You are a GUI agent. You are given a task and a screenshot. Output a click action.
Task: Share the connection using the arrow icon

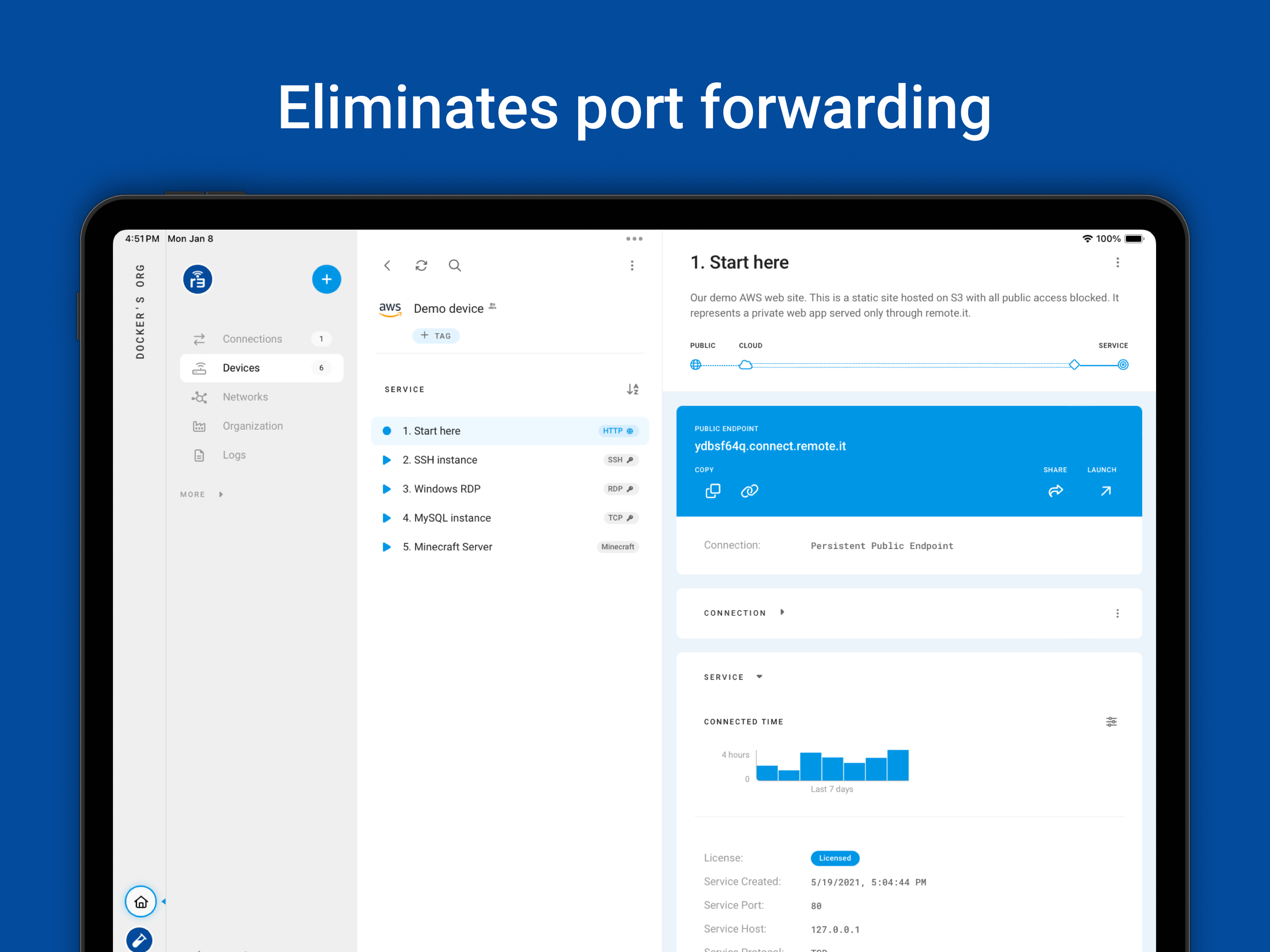click(1055, 491)
